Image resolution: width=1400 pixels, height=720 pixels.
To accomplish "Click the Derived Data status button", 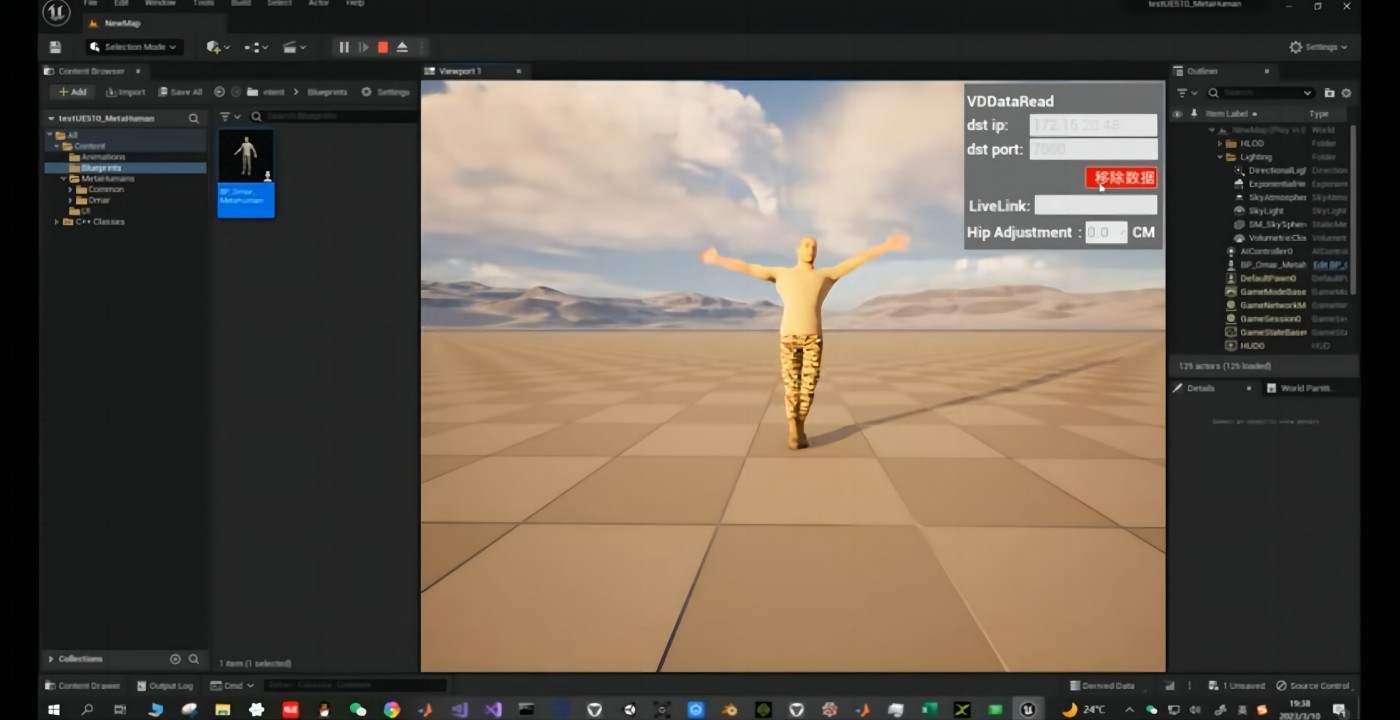I will [x=1102, y=686].
